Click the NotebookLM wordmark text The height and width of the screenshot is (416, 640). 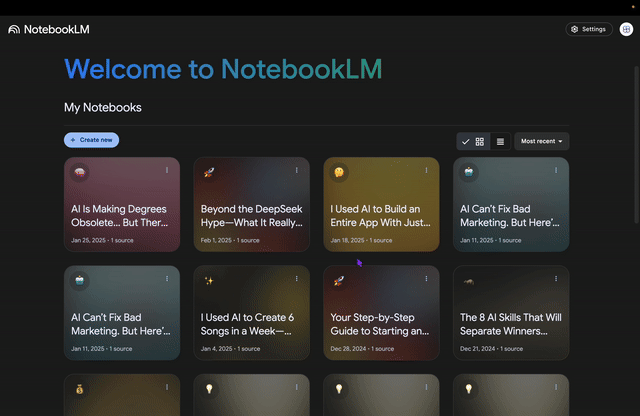click(x=57, y=29)
